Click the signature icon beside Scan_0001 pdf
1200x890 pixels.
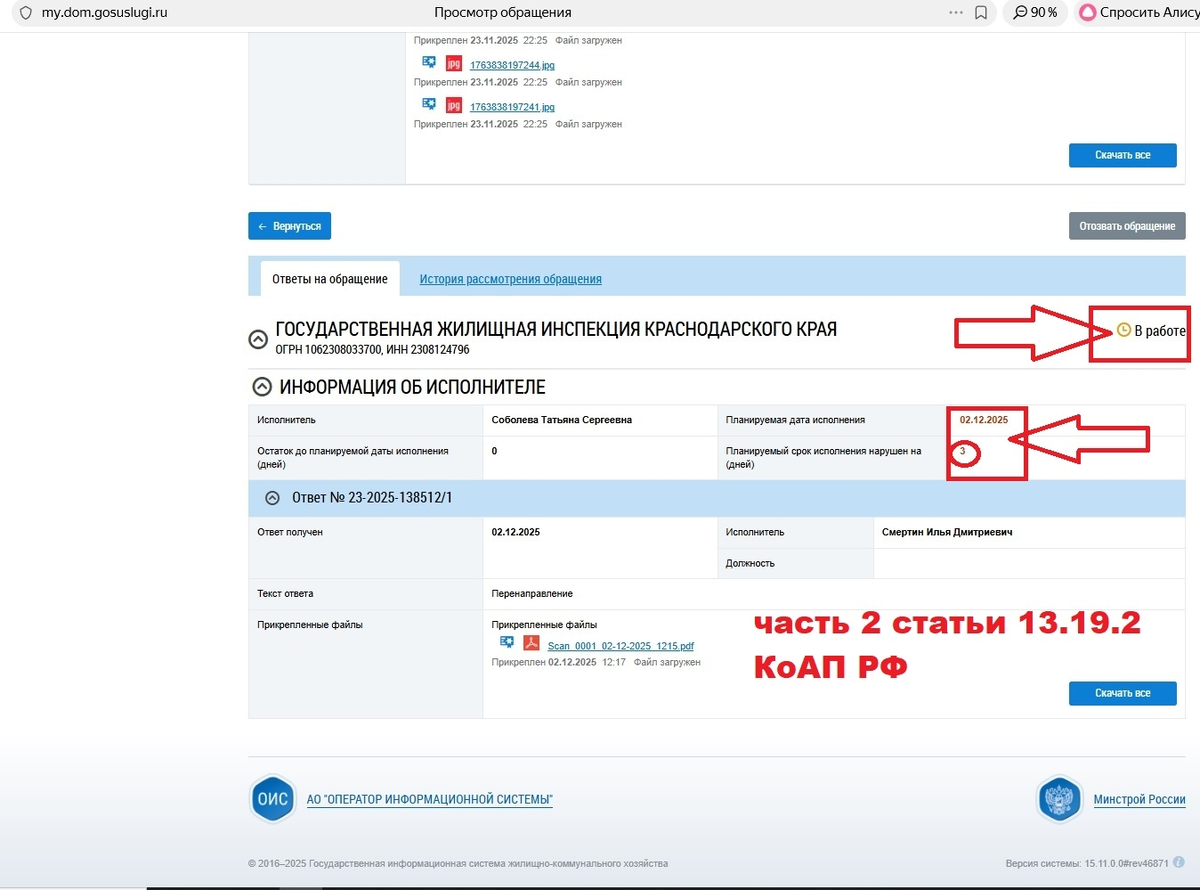[507, 642]
